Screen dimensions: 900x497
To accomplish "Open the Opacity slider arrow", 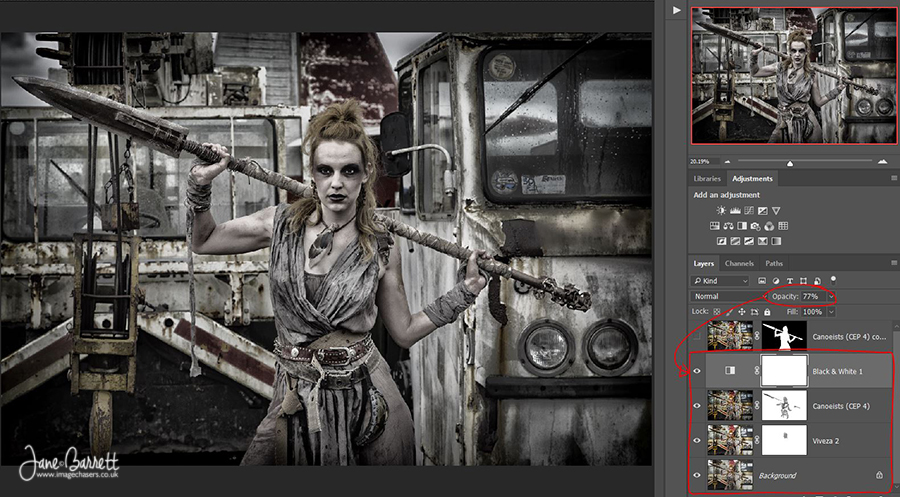I will pos(831,297).
